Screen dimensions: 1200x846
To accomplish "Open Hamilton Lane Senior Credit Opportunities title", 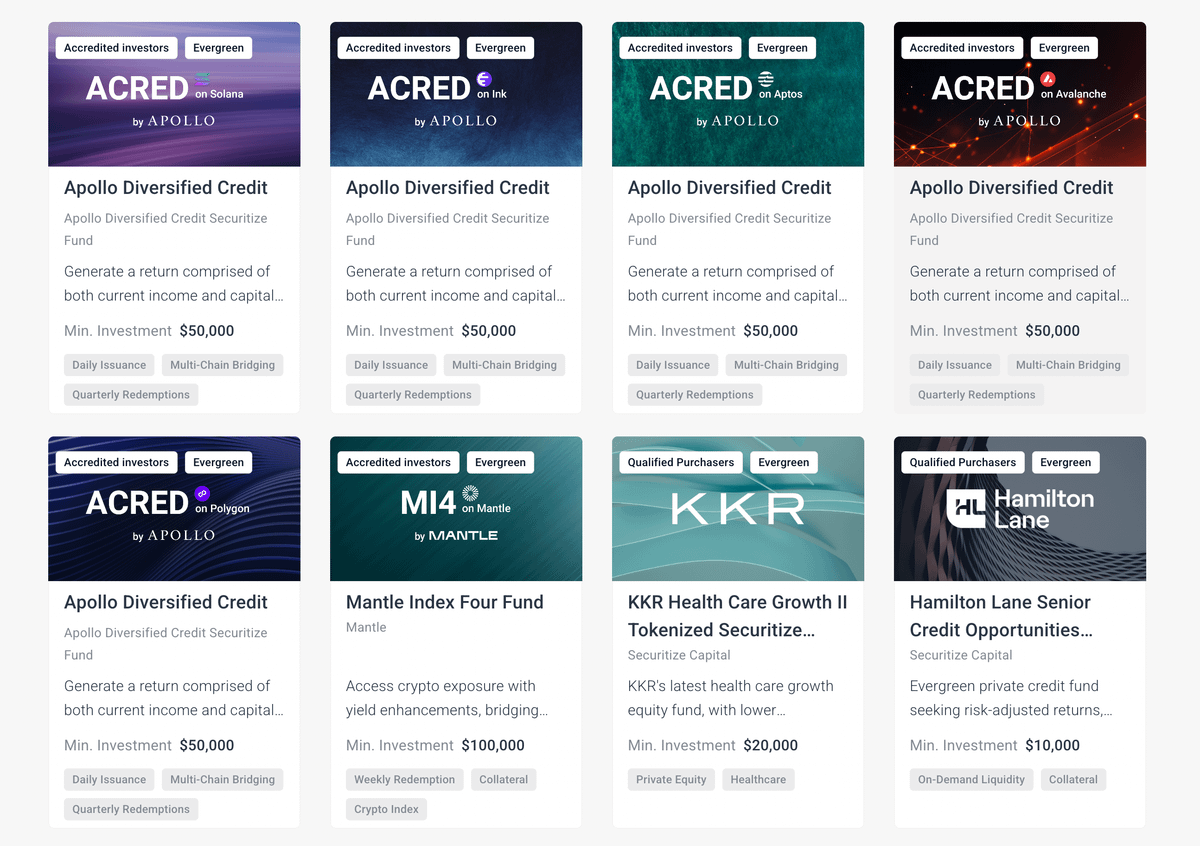I will point(1001,616).
